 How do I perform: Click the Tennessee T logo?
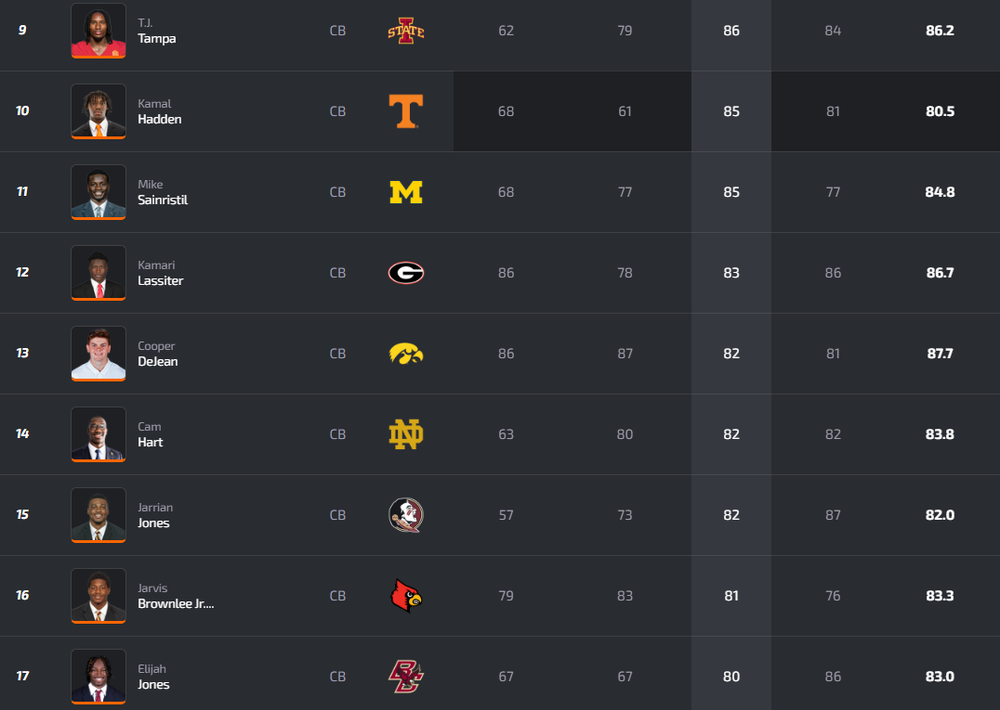point(405,111)
